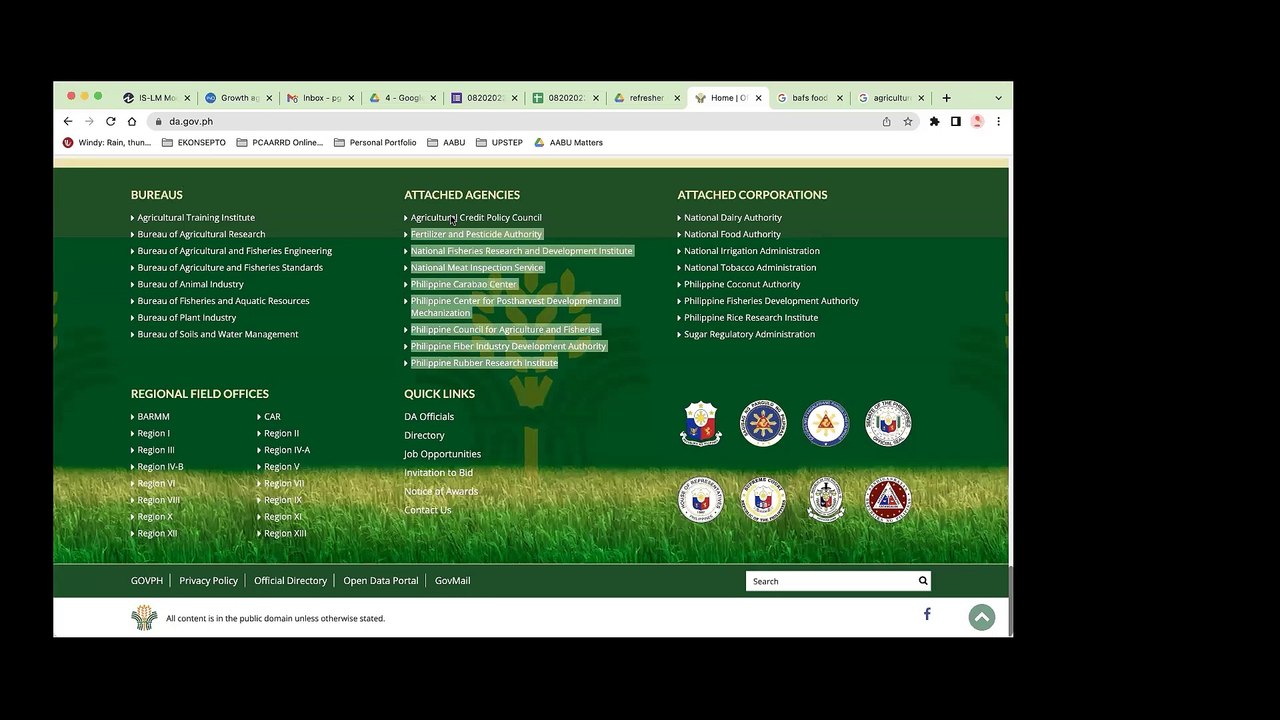Click the Supreme Court seal
1280x720 pixels.
pos(763,499)
